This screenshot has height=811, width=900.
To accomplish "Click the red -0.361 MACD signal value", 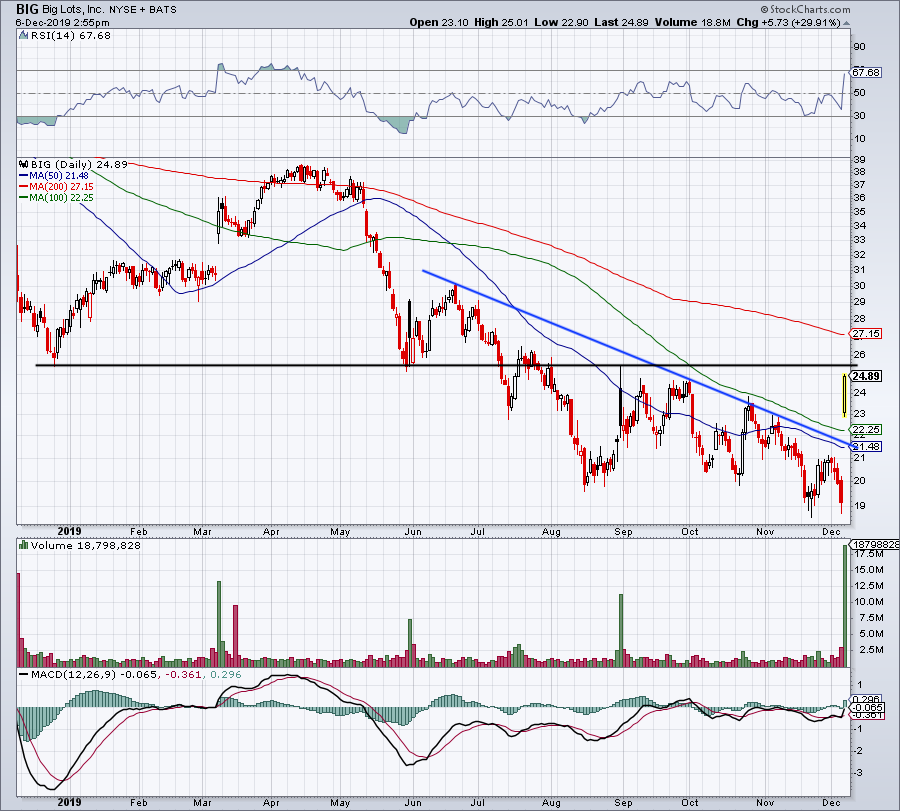I will [x=184, y=675].
